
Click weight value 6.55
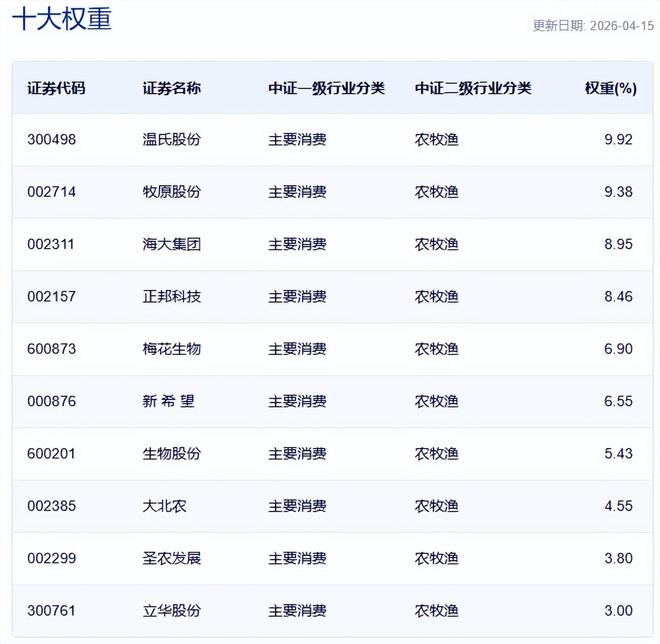pyautogui.click(x=618, y=402)
